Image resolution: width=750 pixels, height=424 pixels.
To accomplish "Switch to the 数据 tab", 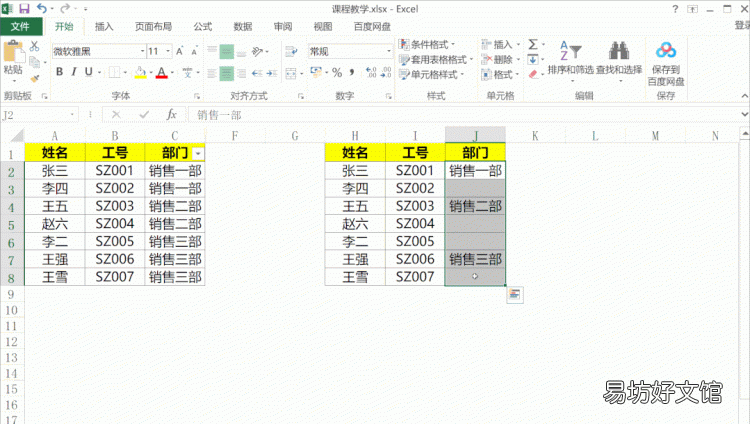I will (x=243, y=26).
